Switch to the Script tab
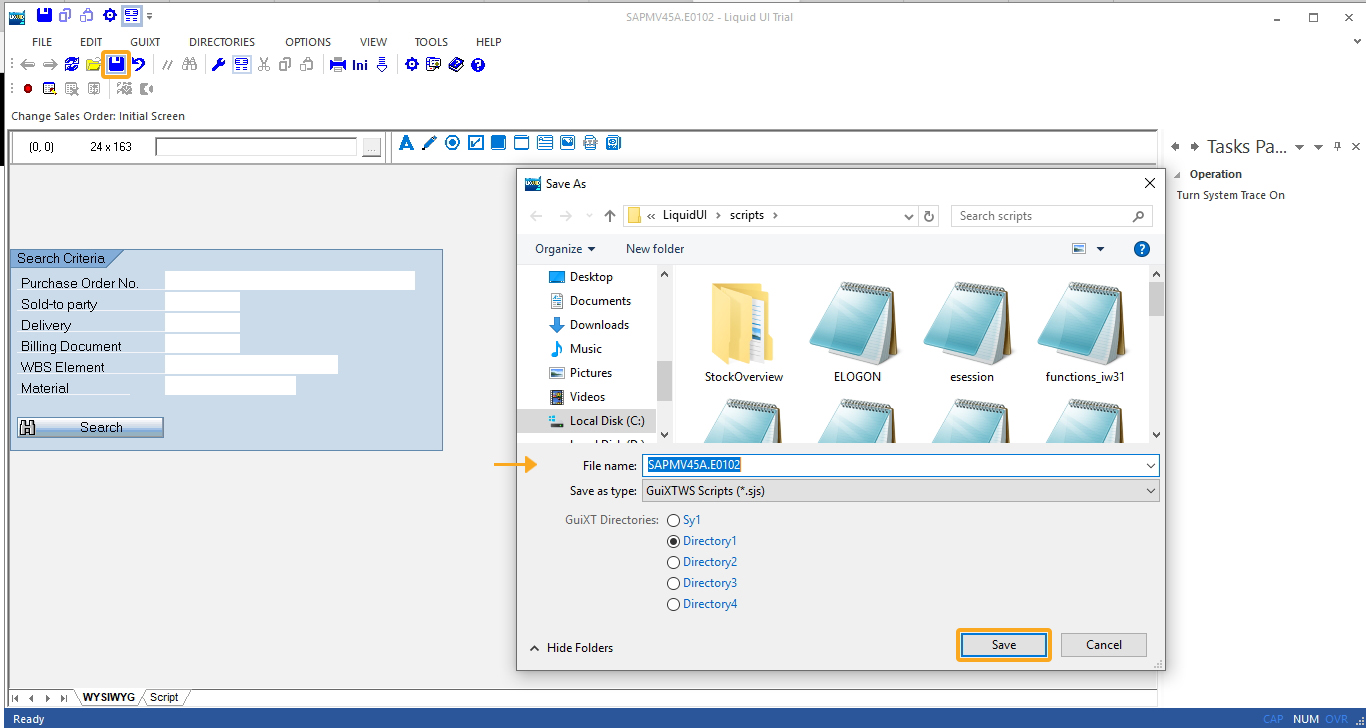Image resolution: width=1366 pixels, height=728 pixels. (x=164, y=697)
